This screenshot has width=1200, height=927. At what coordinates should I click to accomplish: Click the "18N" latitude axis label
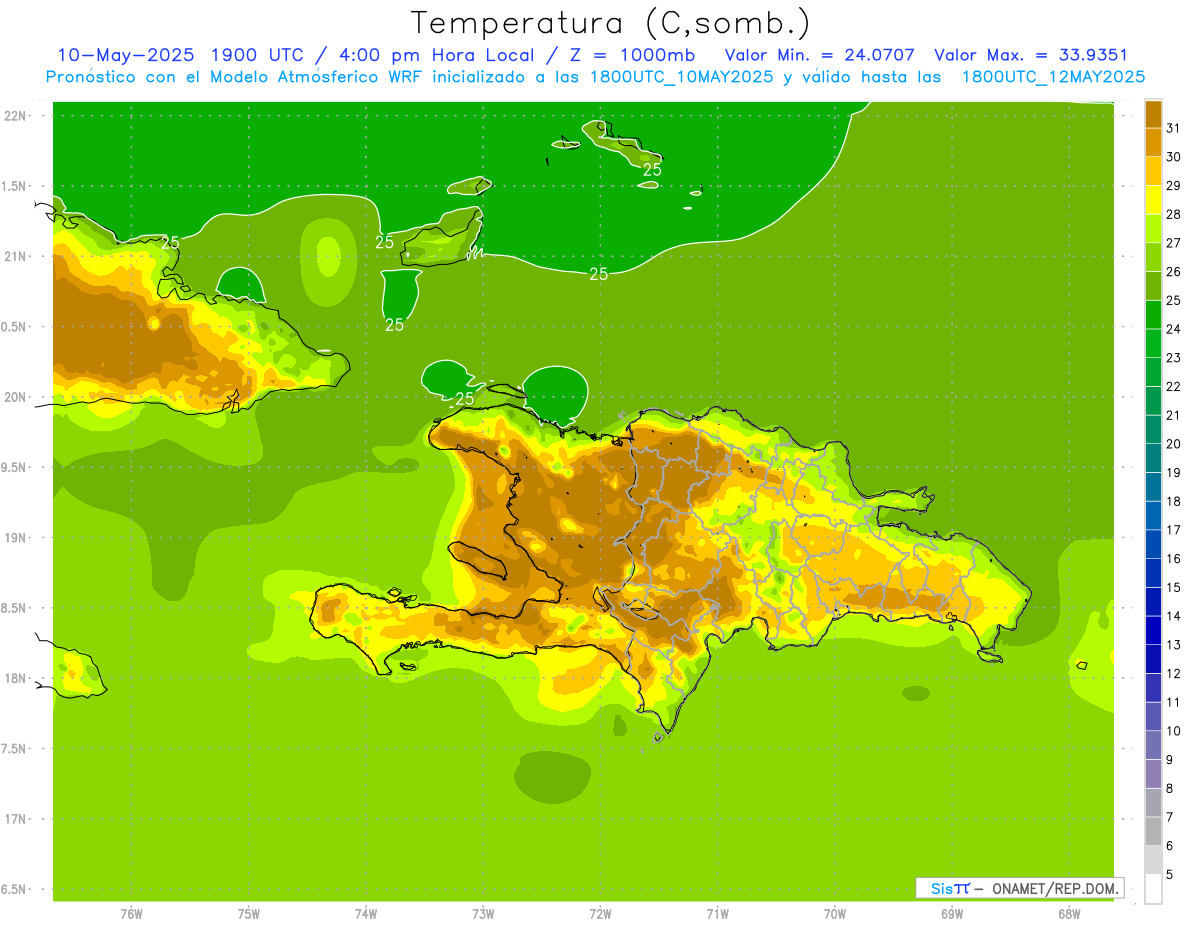click(17, 678)
